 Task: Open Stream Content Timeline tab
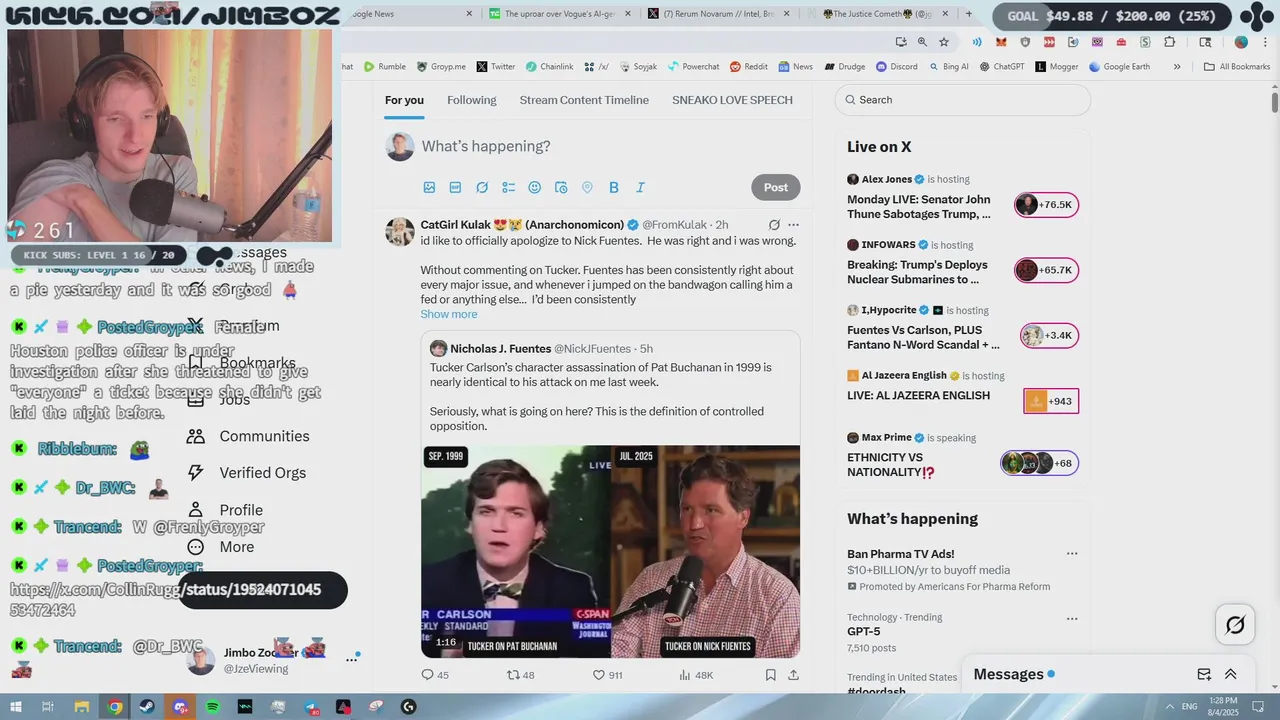[584, 100]
